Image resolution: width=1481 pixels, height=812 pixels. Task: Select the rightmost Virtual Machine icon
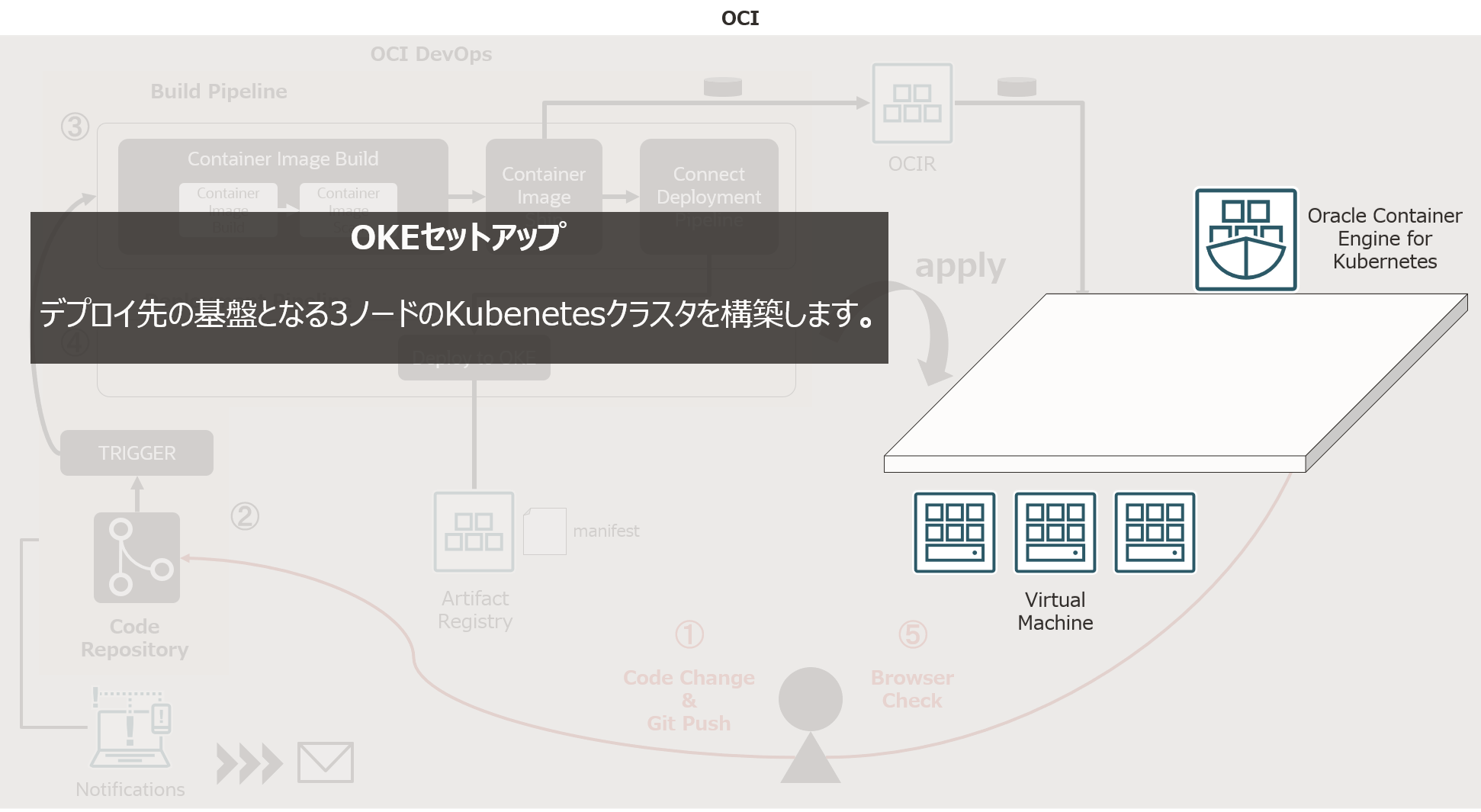click(1155, 532)
